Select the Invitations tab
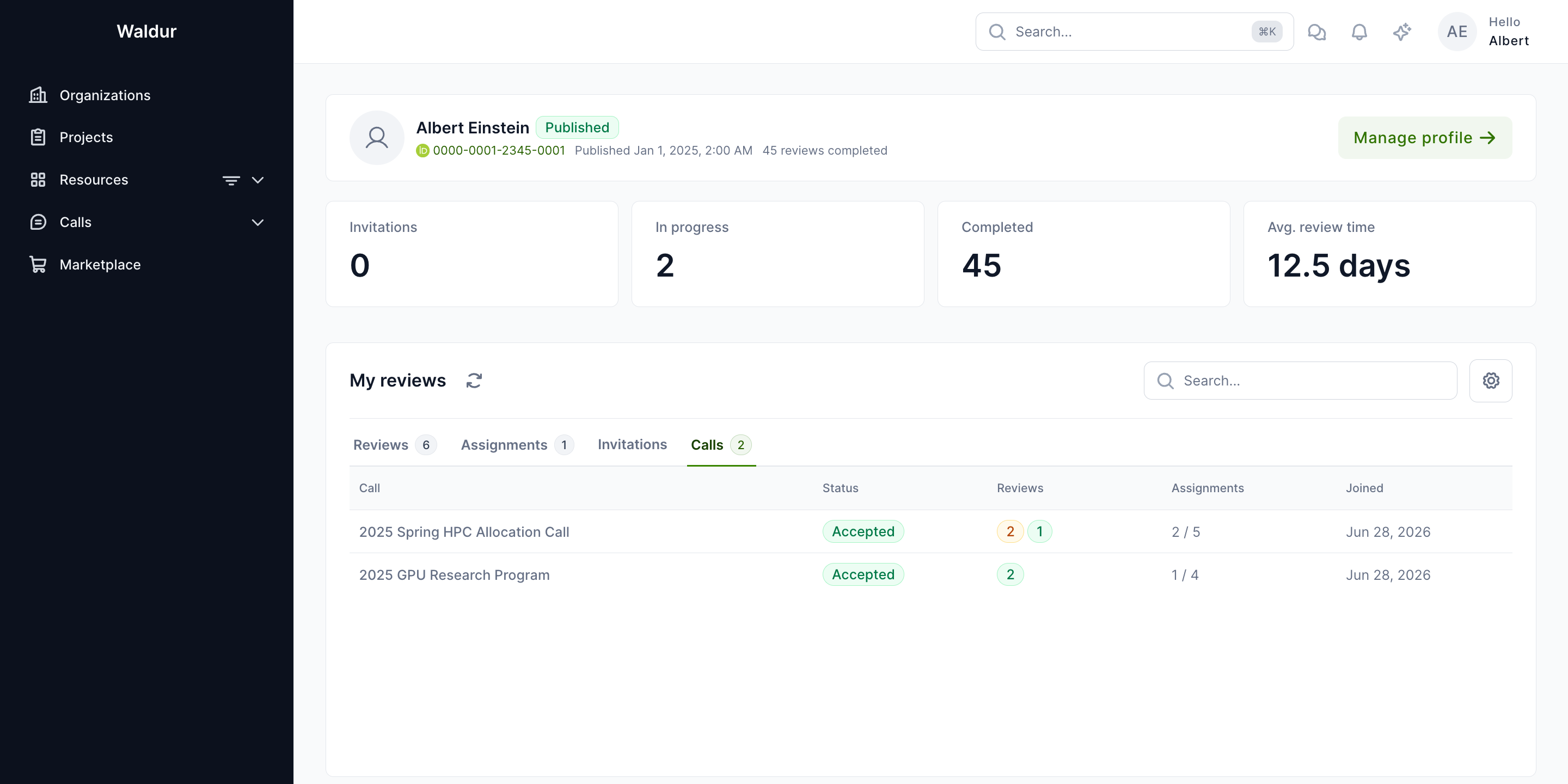The width and height of the screenshot is (1568, 784). (x=632, y=445)
